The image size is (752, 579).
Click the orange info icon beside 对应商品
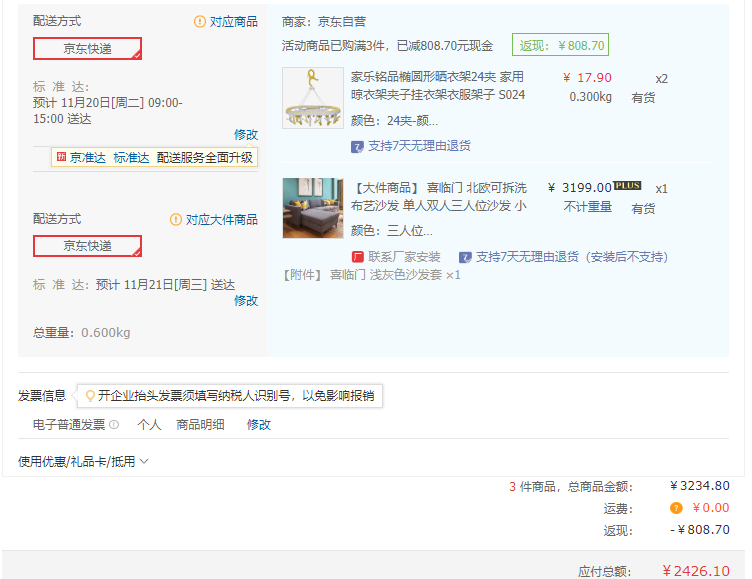pos(200,22)
